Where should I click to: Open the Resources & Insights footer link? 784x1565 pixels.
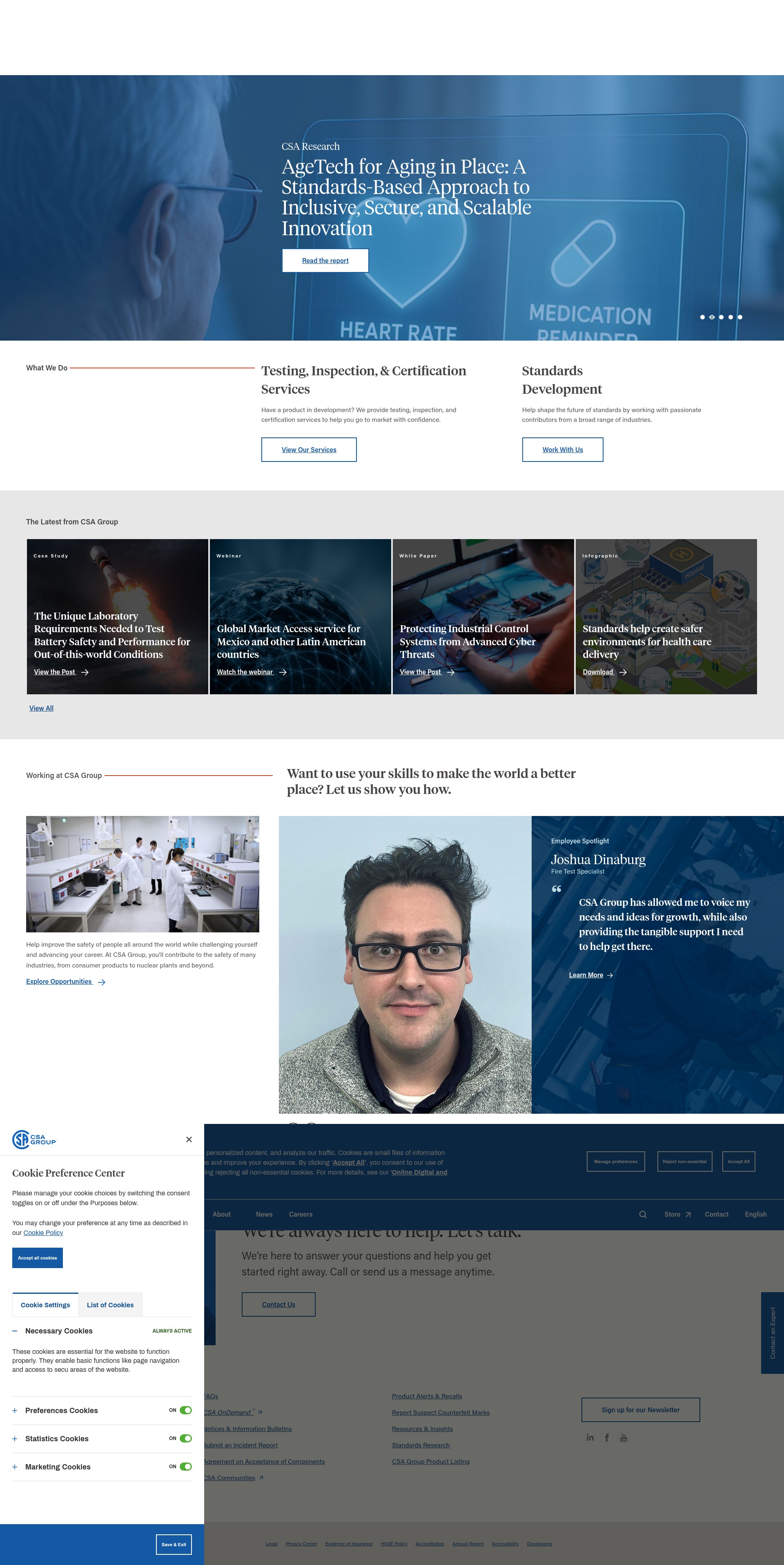pos(423,1429)
